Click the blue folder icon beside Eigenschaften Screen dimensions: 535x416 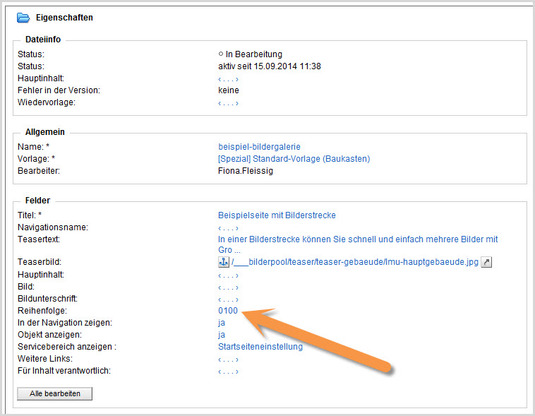click(x=23, y=17)
